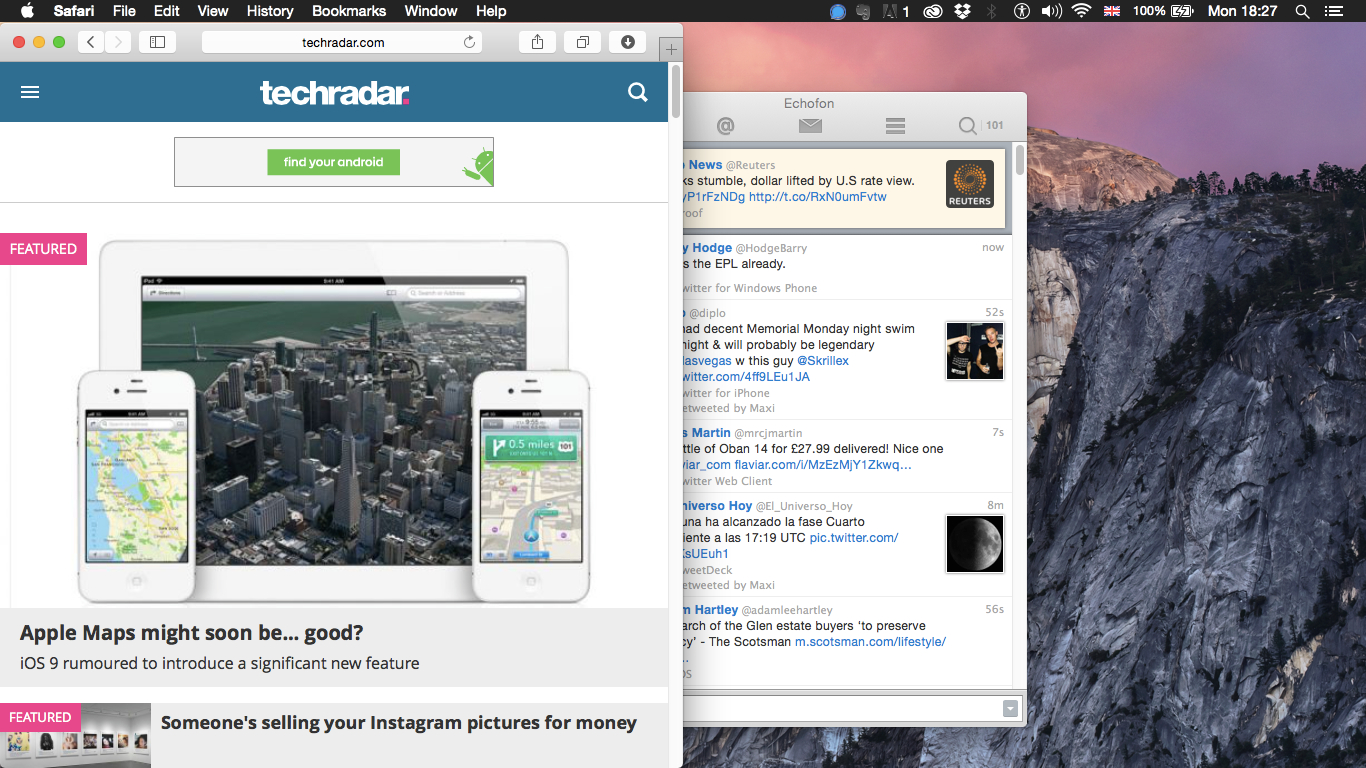Open the Echofon lists icon
The width and height of the screenshot is (1366, 768).
tap(895, 126)
